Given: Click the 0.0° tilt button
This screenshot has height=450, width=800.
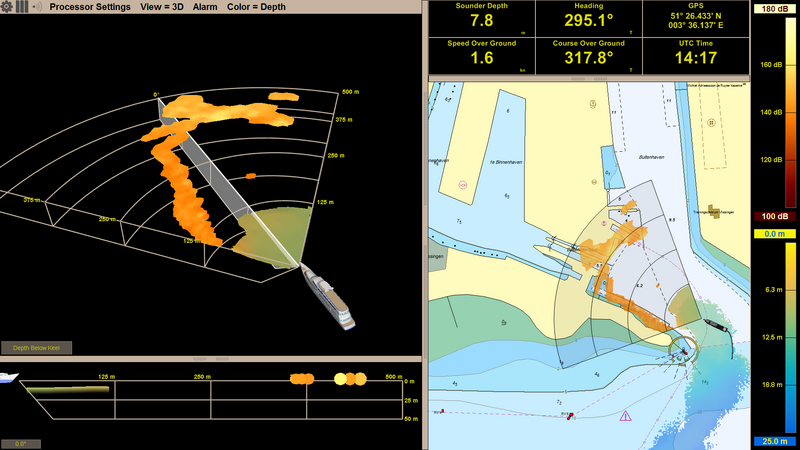Looking at the screenshot, I should tap(20, 444).
